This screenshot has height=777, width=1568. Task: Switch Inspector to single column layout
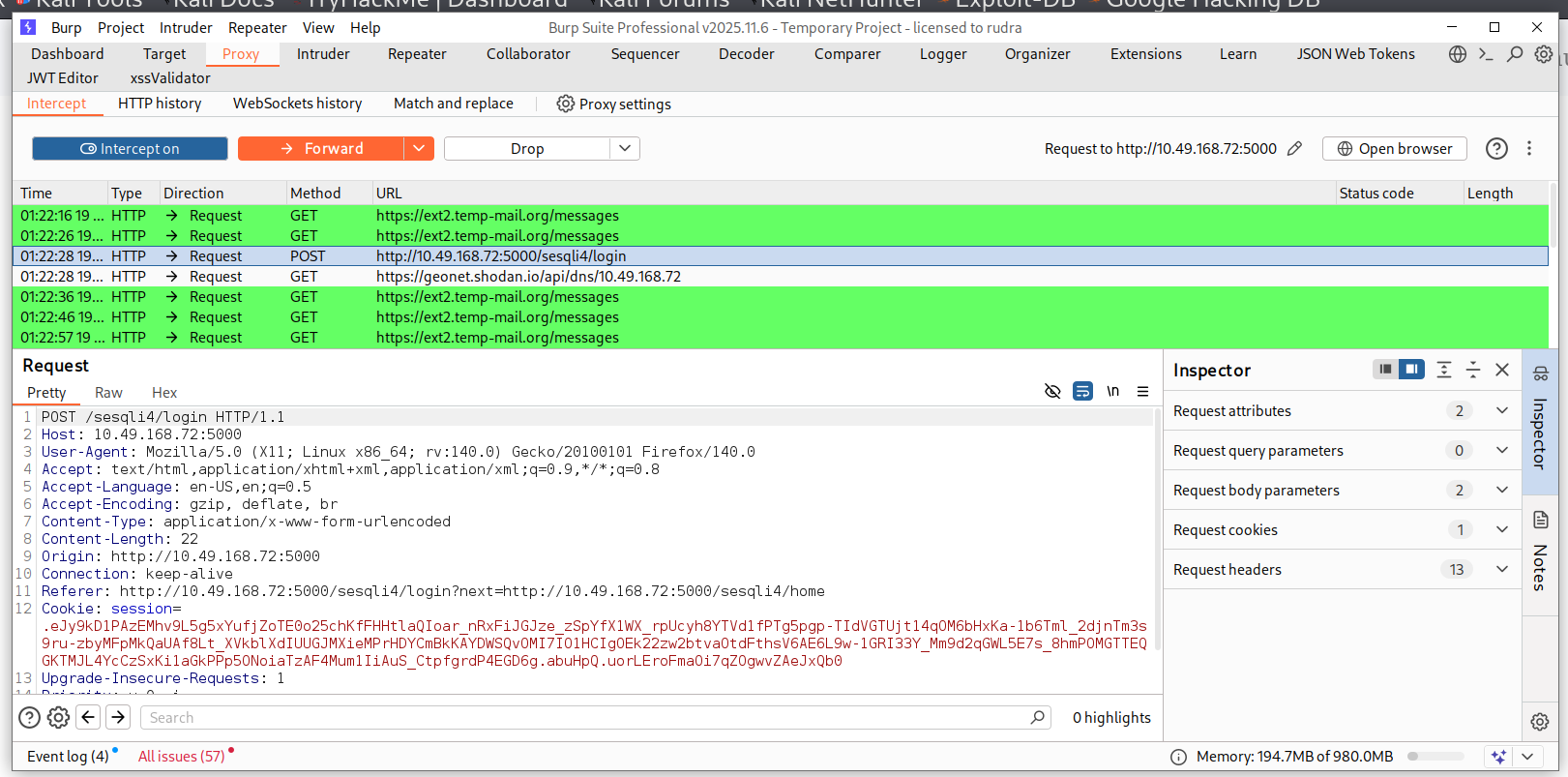[x=1385, y=369]
